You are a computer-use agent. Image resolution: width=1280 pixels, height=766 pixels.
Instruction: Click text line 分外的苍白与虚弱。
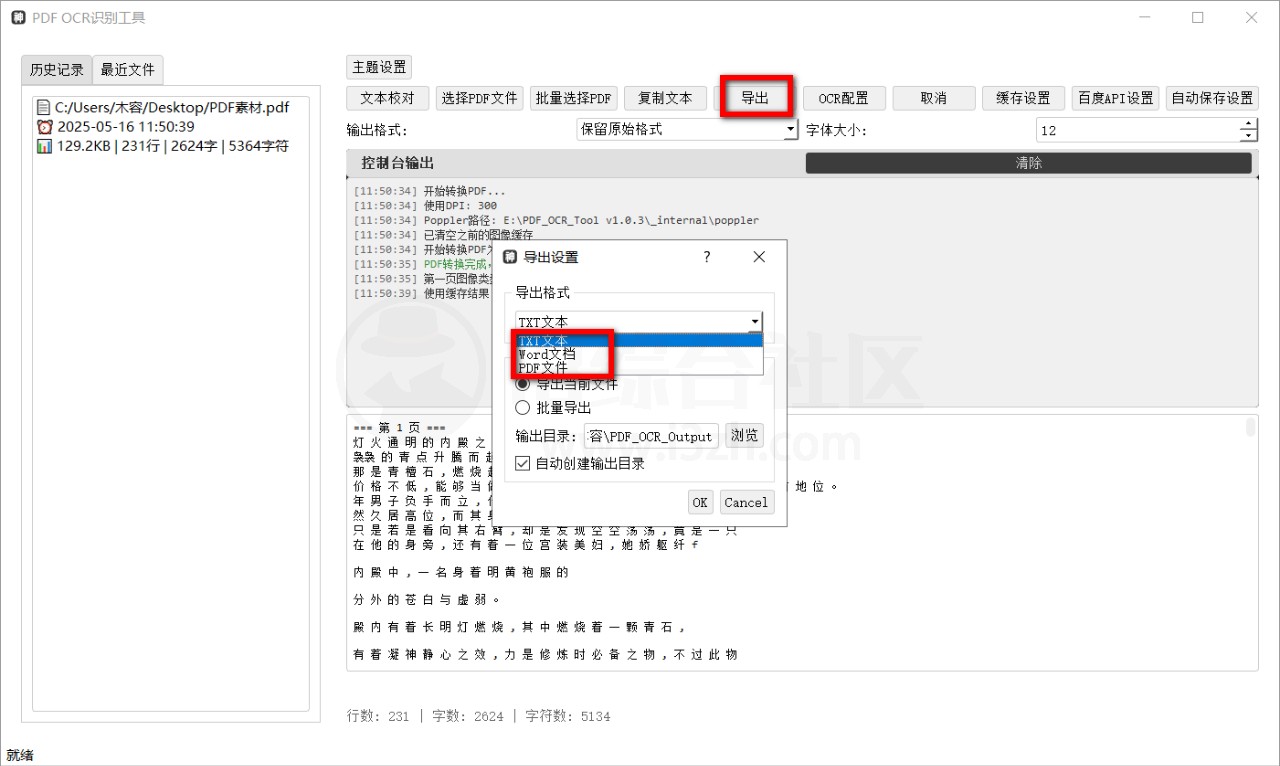[427, 600]
